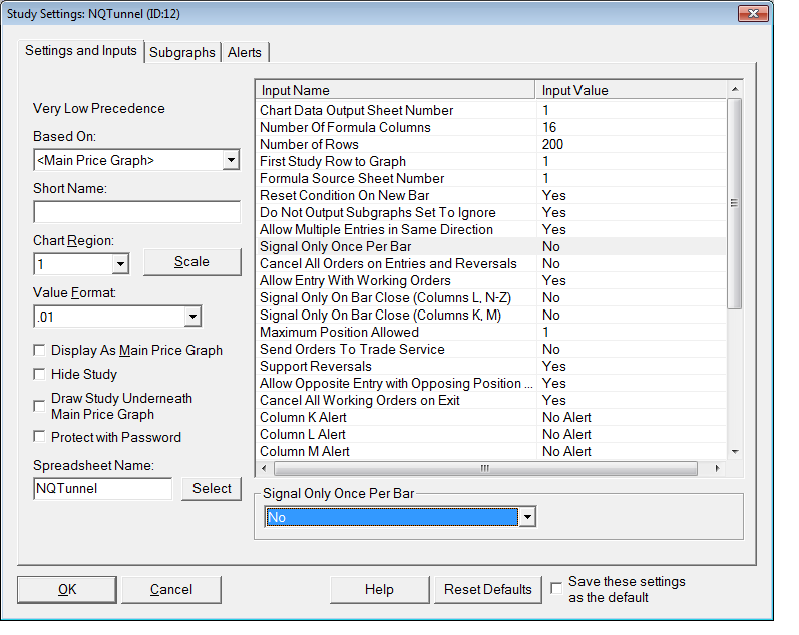The width and height of the screenshot is (799, 635).
Task: Click the Input Value column header
Action: coord(631,90)
